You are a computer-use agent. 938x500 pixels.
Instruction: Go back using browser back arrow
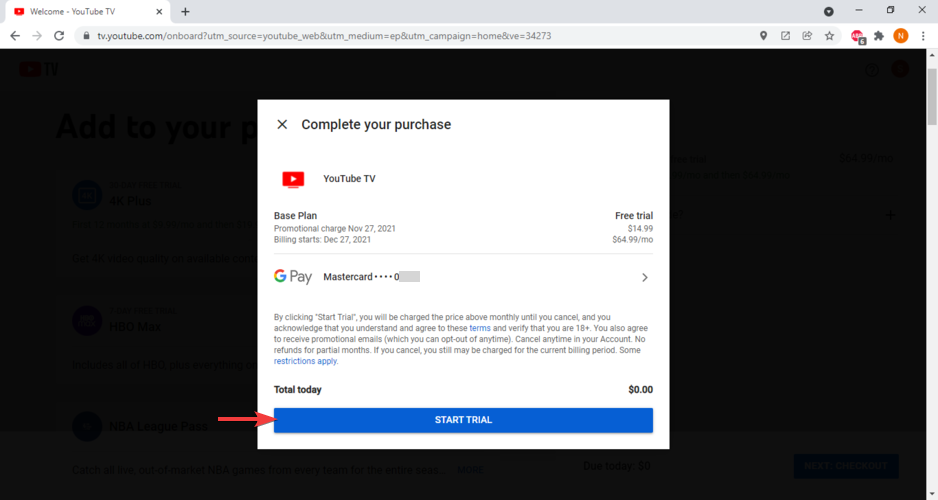(x=14, y=35)
